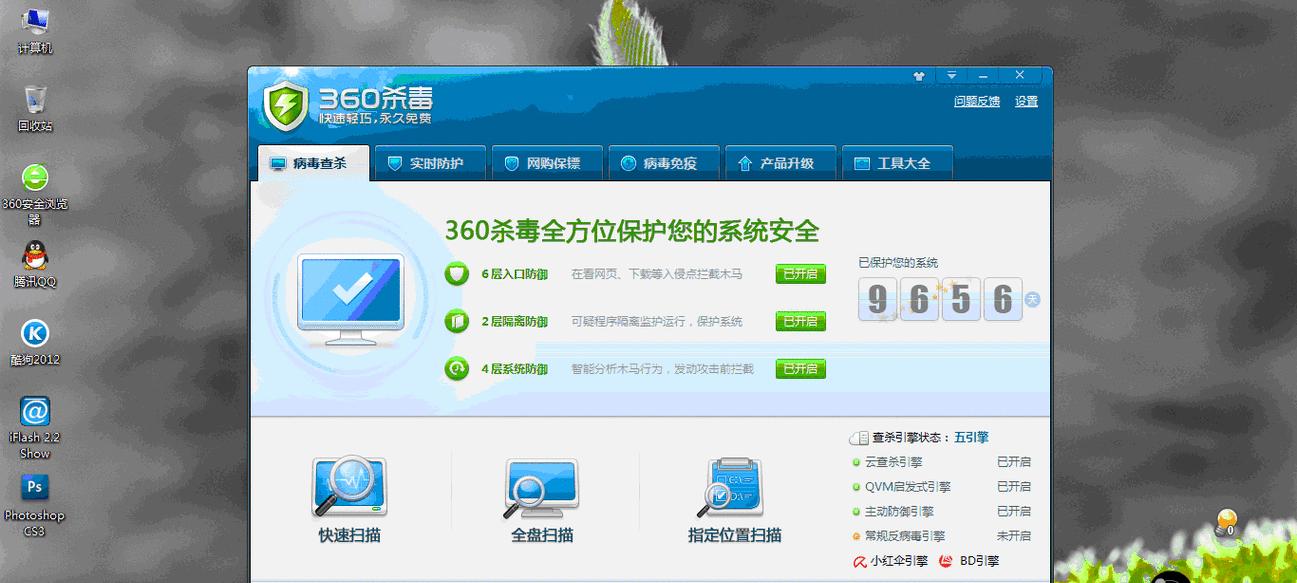Viewport: 1297px width, 583px height.
Task: Click 已保护您的系统 text
Action: [898, 263]
